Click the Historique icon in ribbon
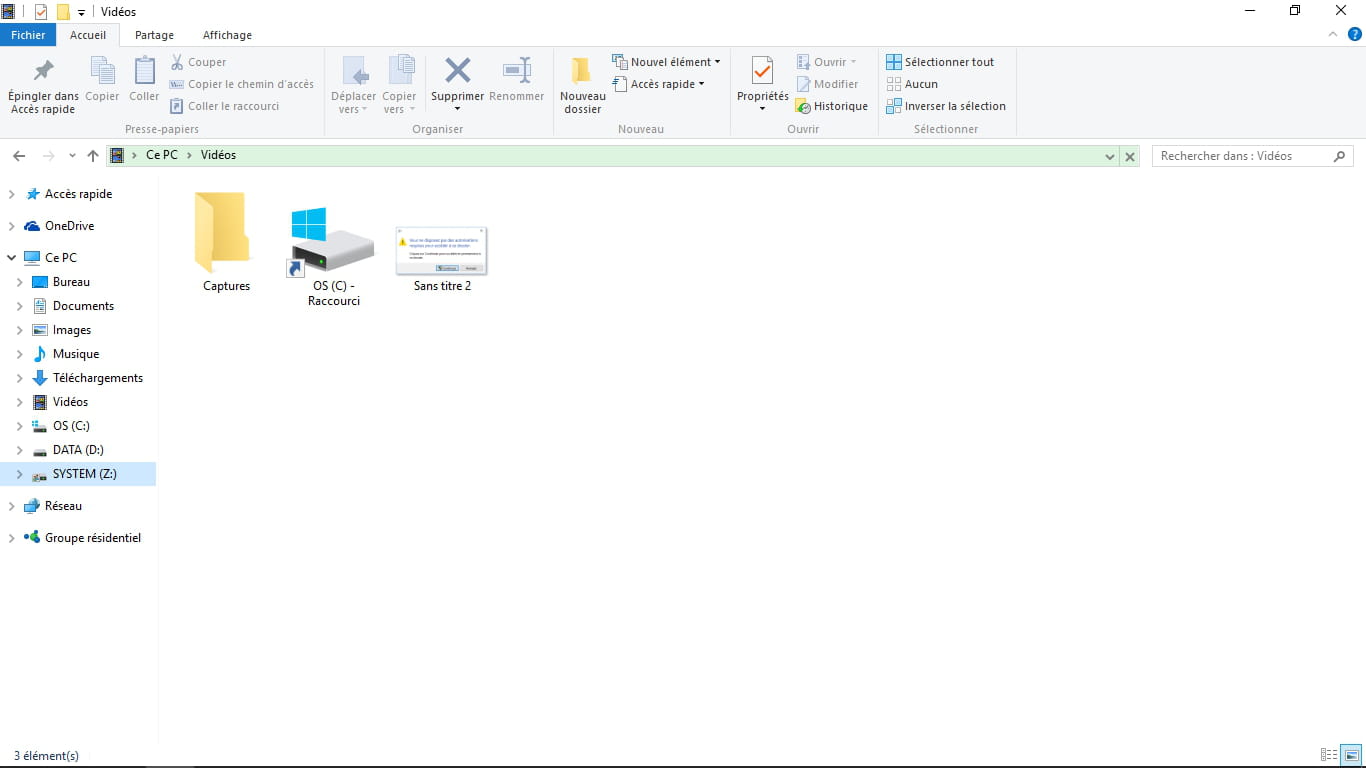 [x=803, y=106]
